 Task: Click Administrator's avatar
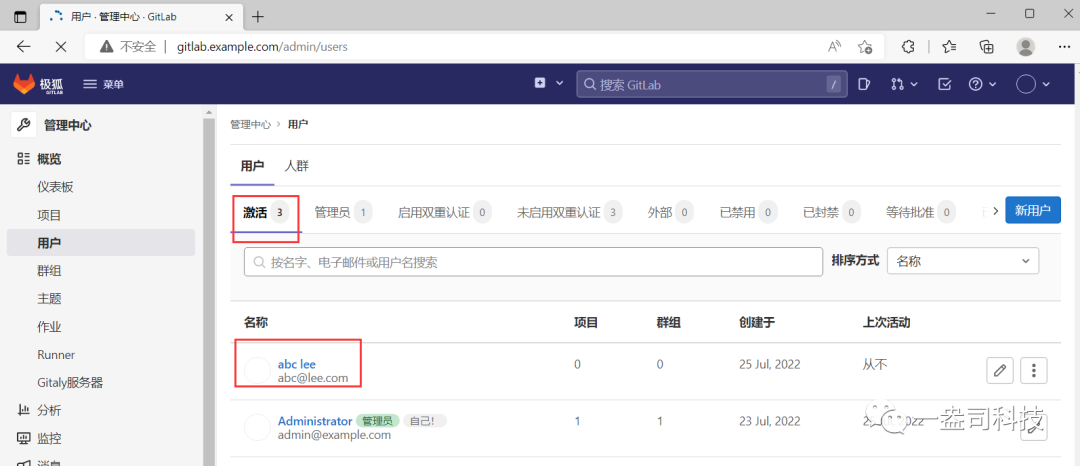click(258, 427)
